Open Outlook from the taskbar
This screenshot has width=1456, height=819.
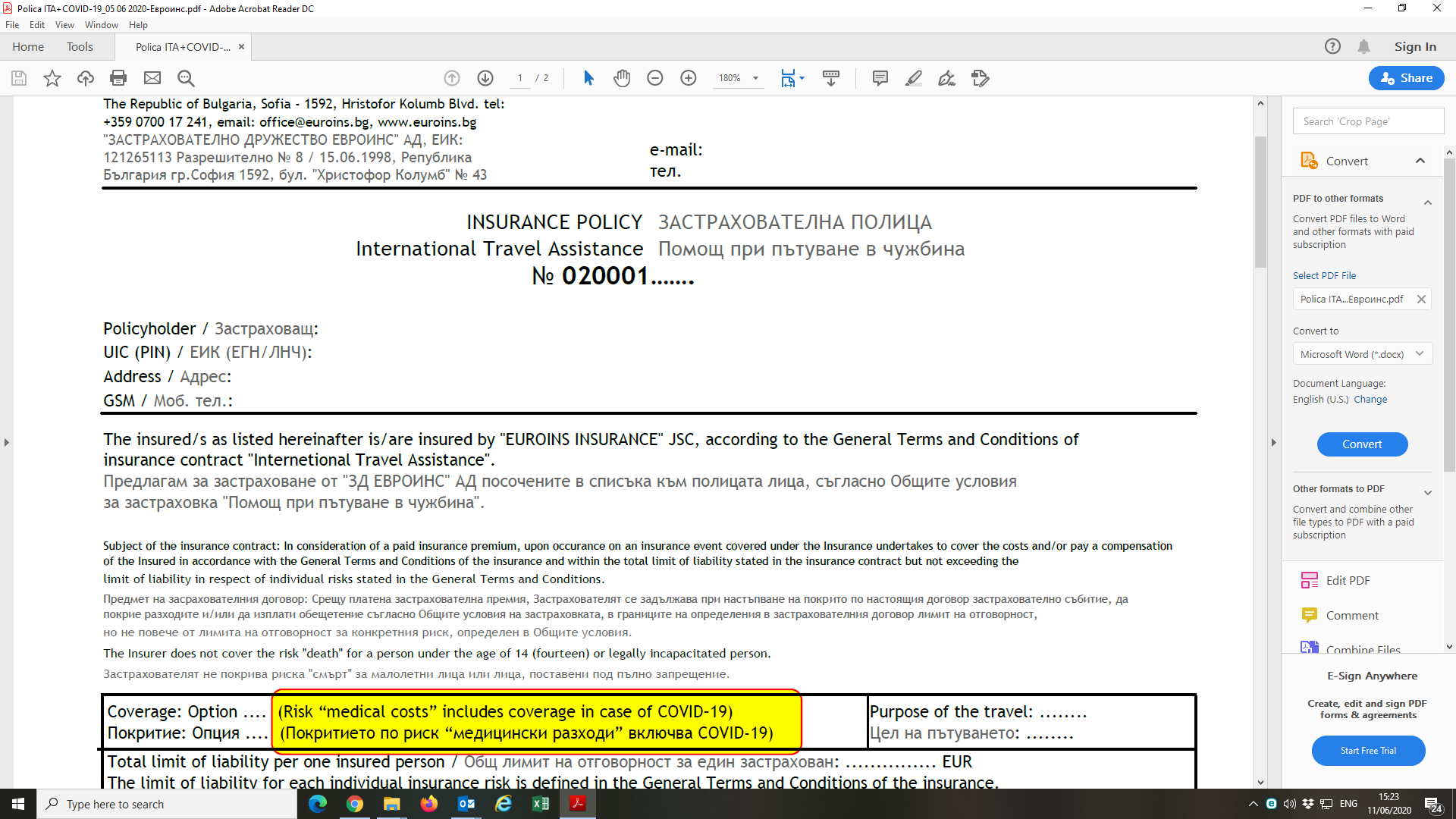pos(466,804)
